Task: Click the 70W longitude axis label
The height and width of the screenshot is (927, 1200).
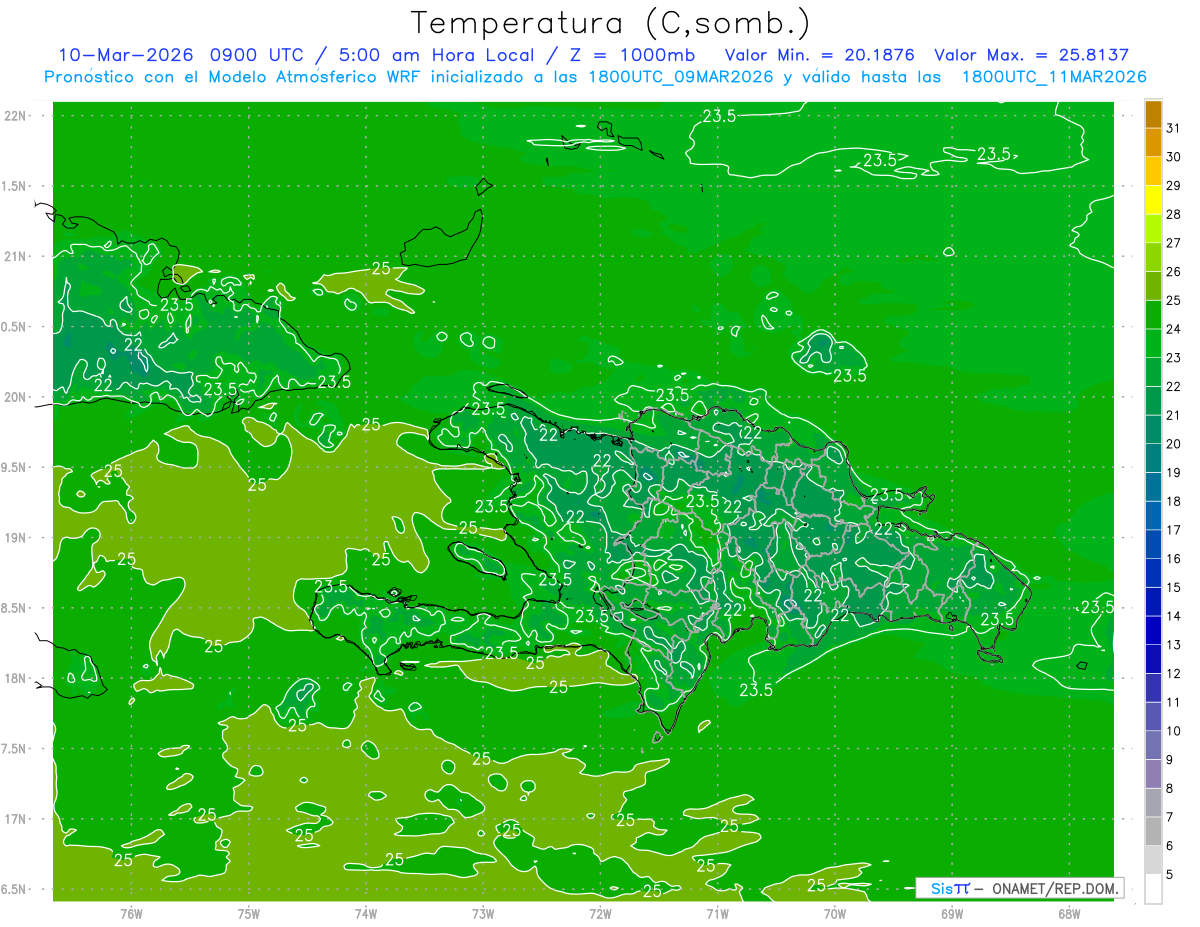Action: 835,914
